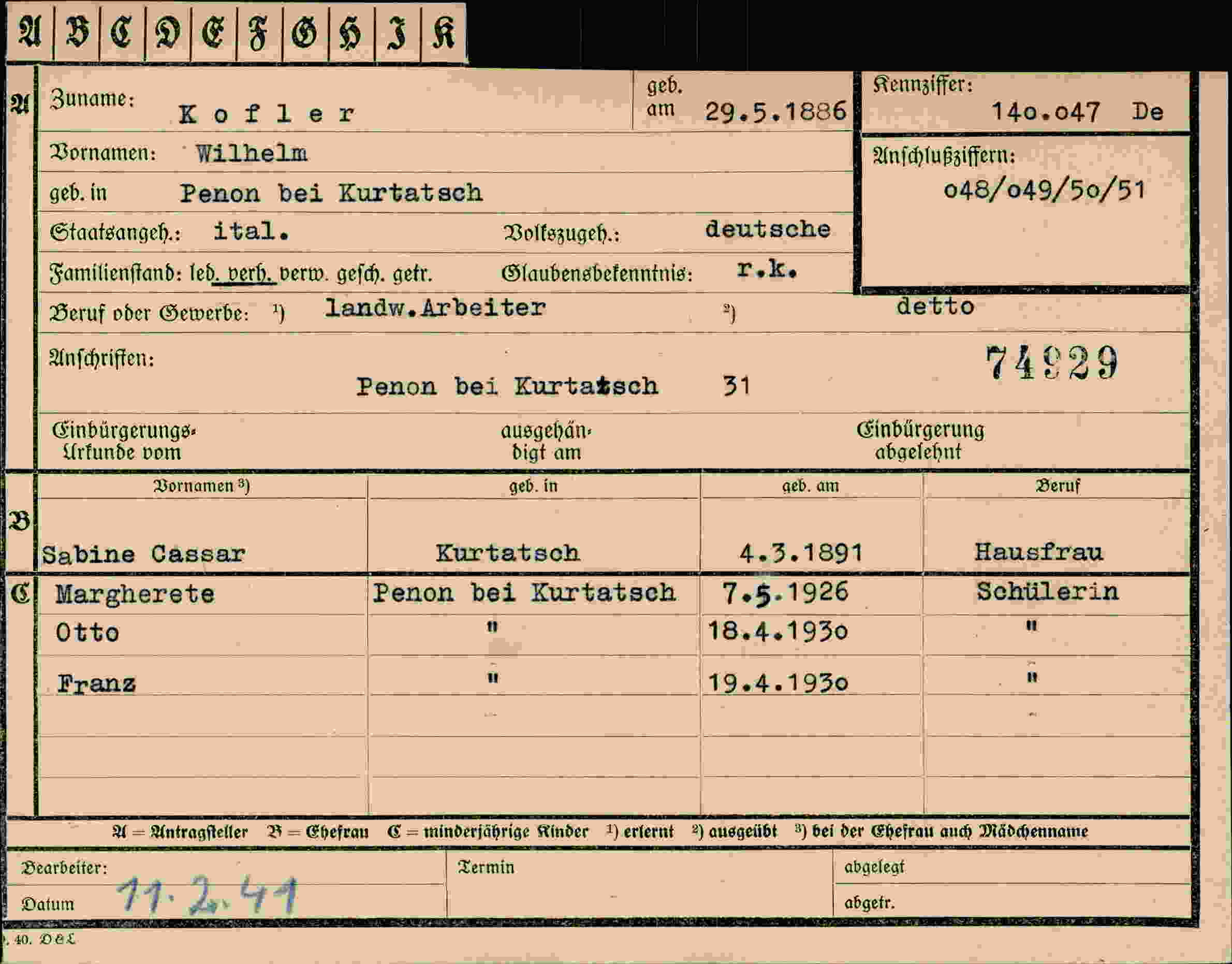Click Margherete's birth date 7.5.1926
This screenshot has width=1232, height=964.
[785, 593]
